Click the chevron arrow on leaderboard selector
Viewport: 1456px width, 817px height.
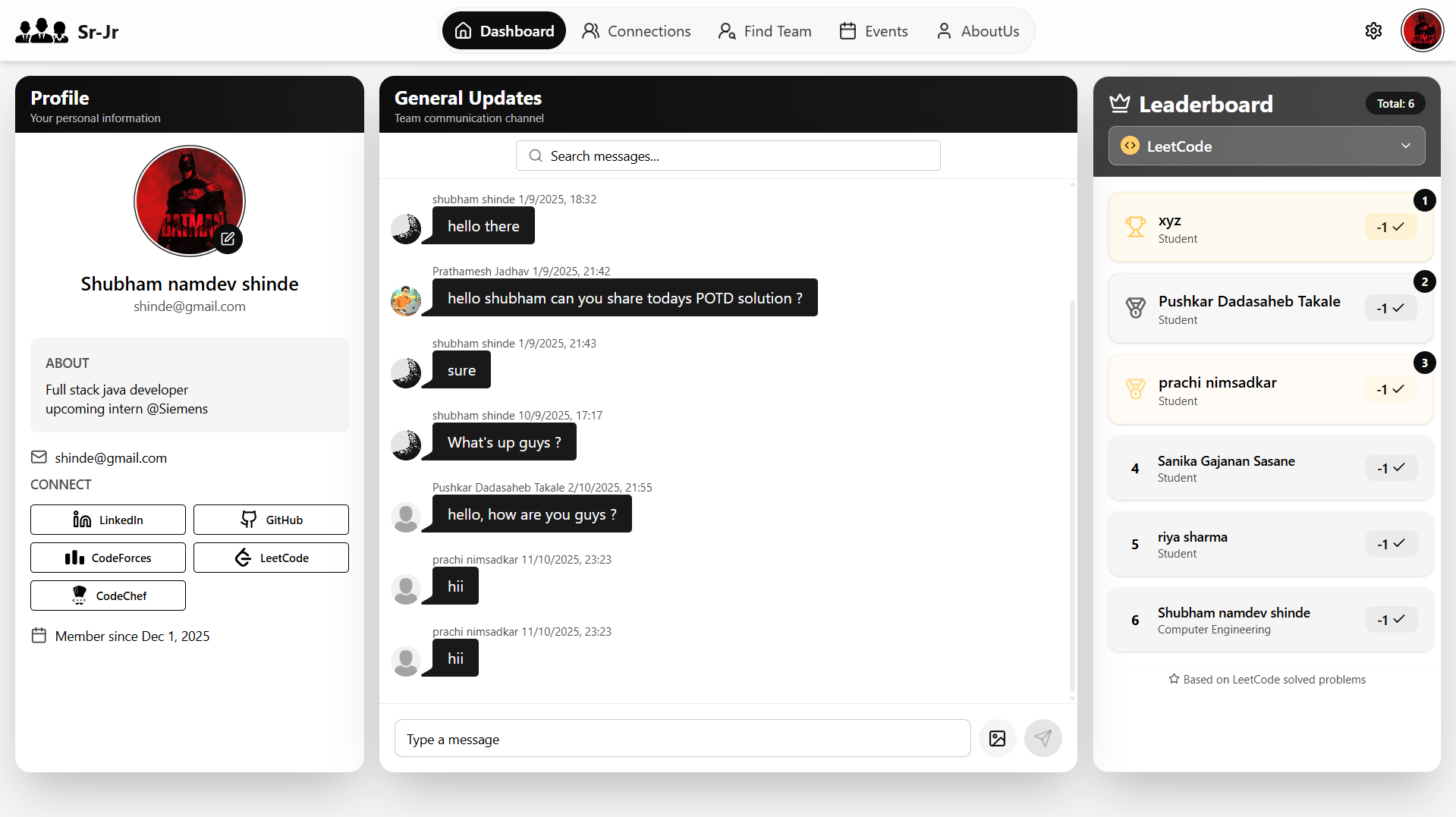1406,146
